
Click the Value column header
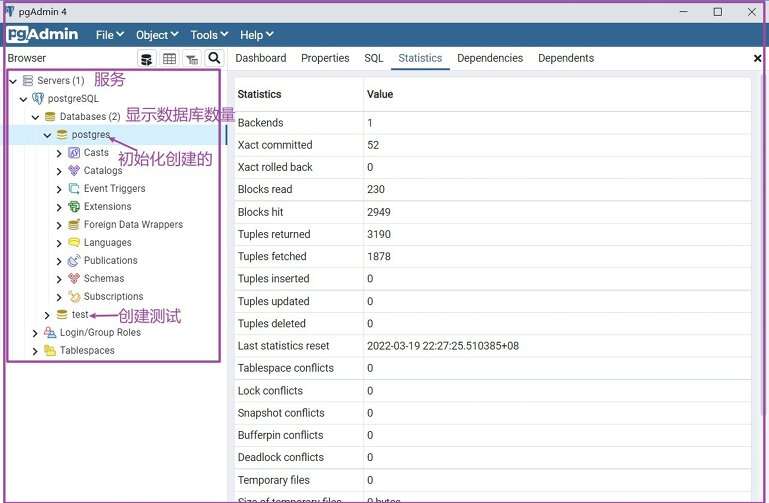pyautogui.click(x=380, y=94)
